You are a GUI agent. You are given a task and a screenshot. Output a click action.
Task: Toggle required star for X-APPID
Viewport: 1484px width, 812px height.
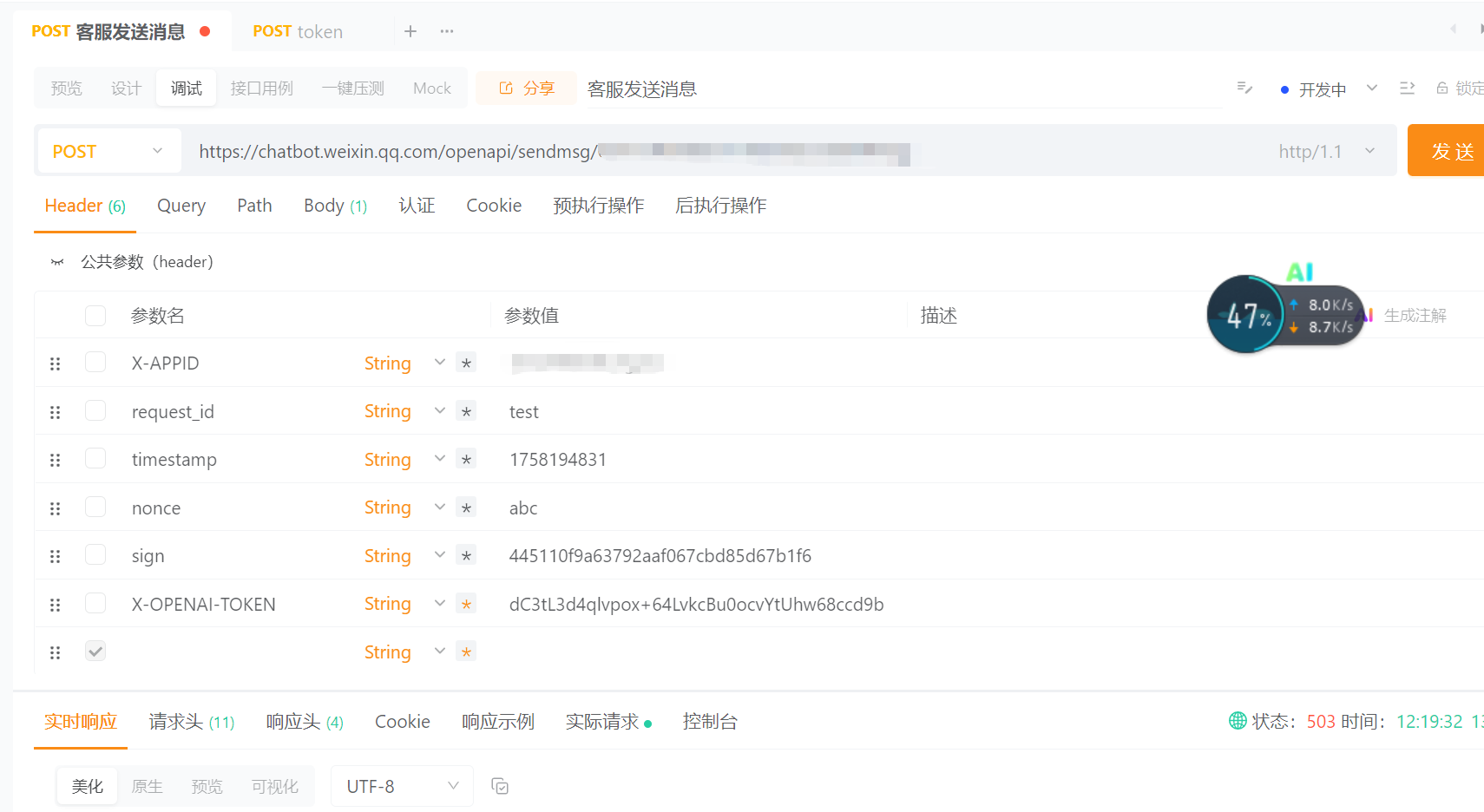pyautogui.click(x=466, y=363)
